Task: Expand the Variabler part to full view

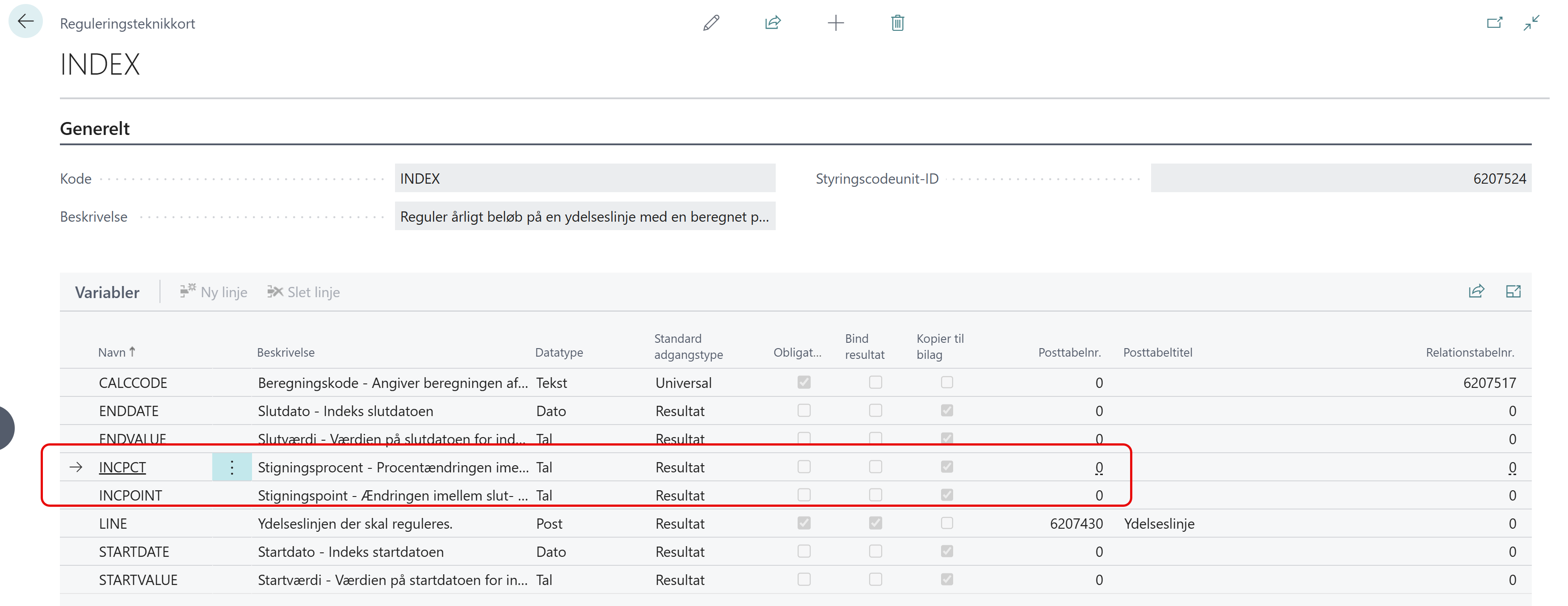Action: [1513, 292]
